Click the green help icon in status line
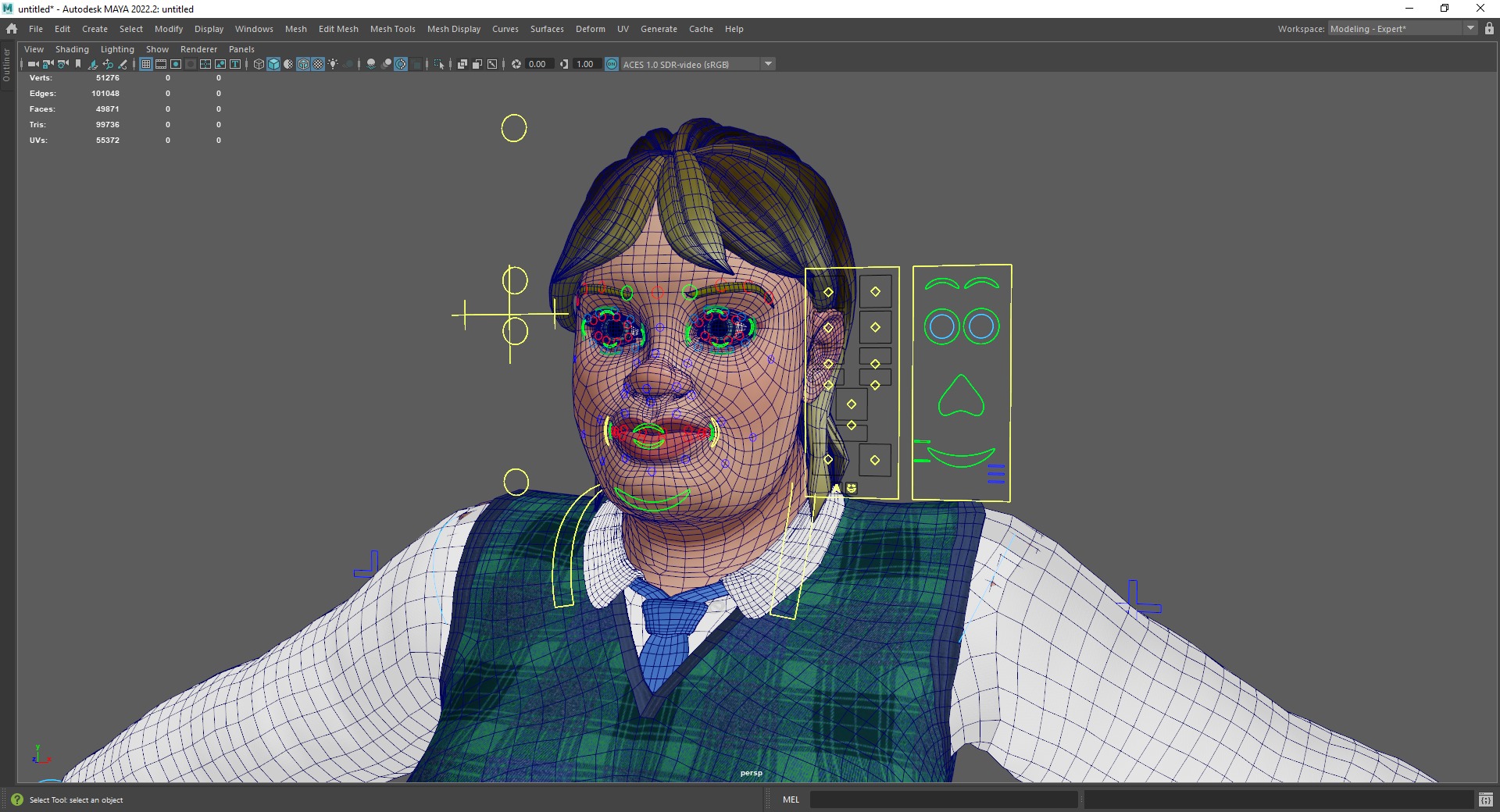Image resolution: width=1500 pixels, height=812 pixels. (x=17, y=800)
